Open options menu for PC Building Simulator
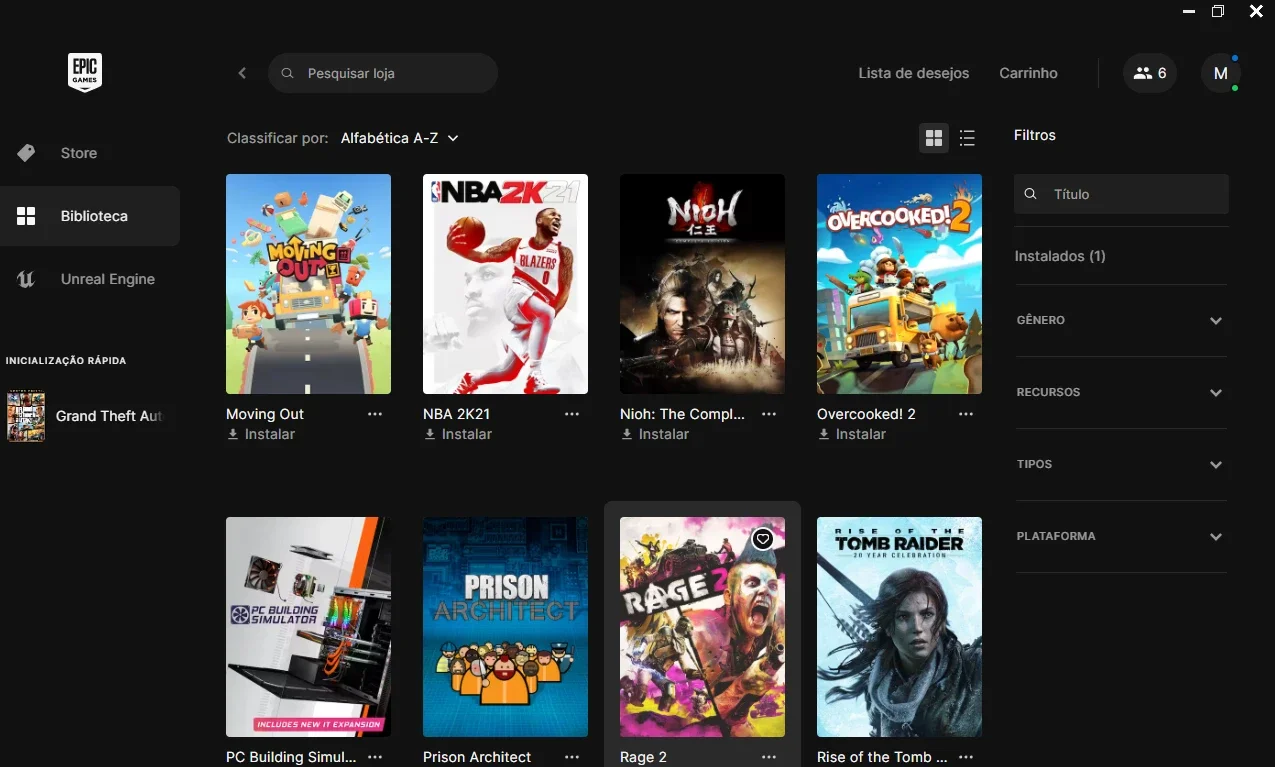The image size is (1275, 767). [375, 757]
